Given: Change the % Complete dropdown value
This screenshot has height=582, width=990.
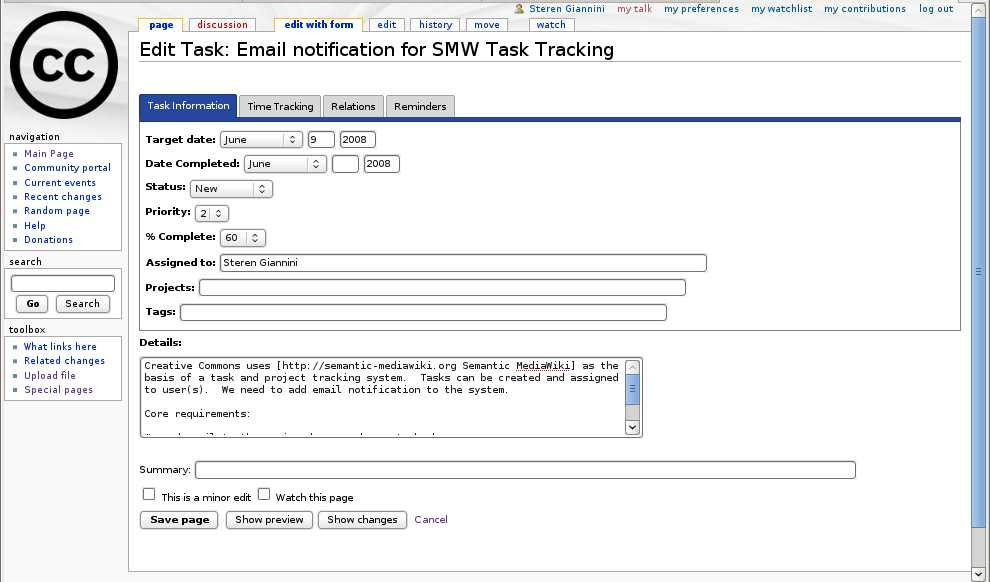Looking at the screenshot, I should pos(243,238).
